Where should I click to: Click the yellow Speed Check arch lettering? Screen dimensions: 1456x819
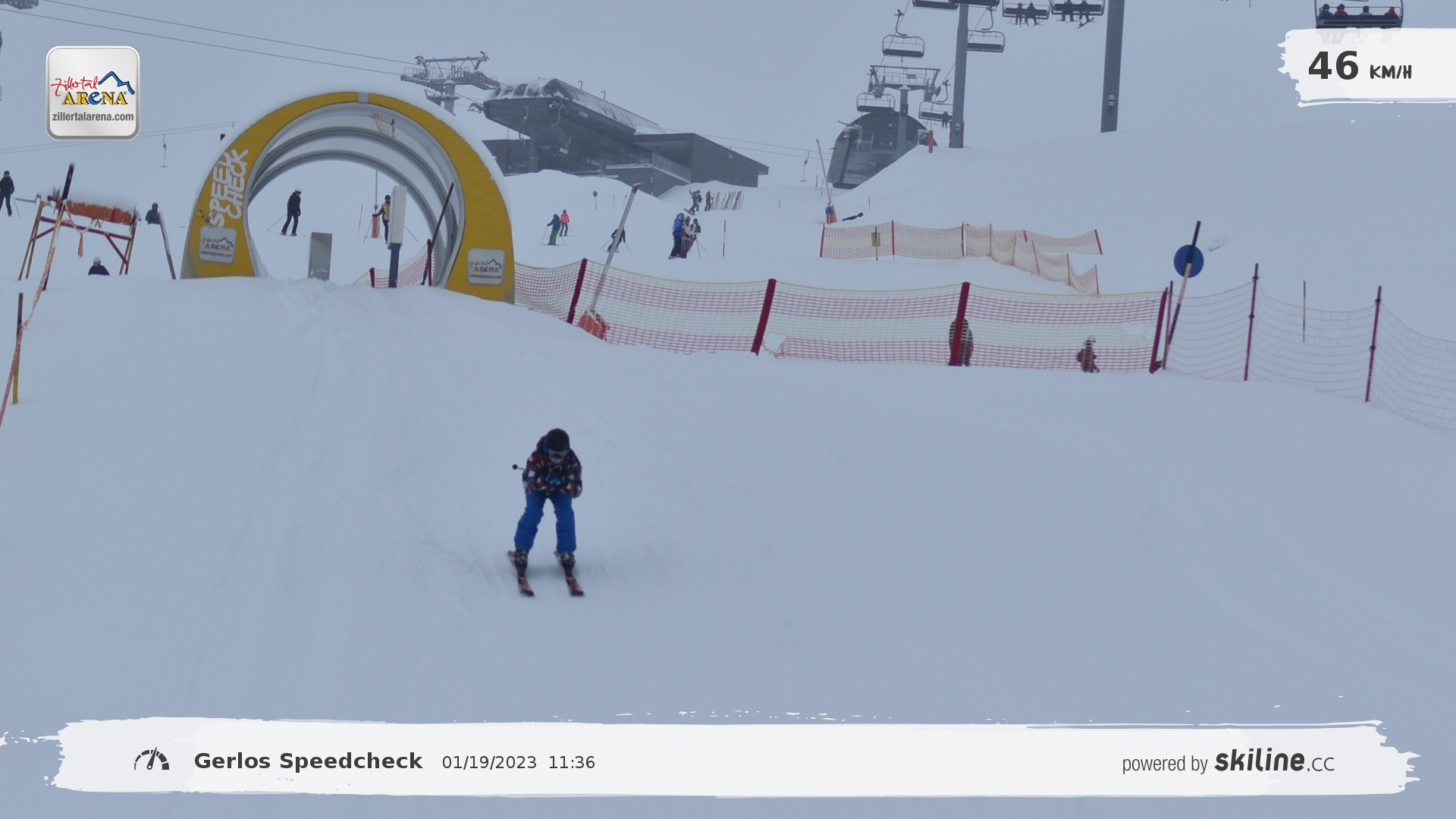pyautogui.click(x=229, y=187)
